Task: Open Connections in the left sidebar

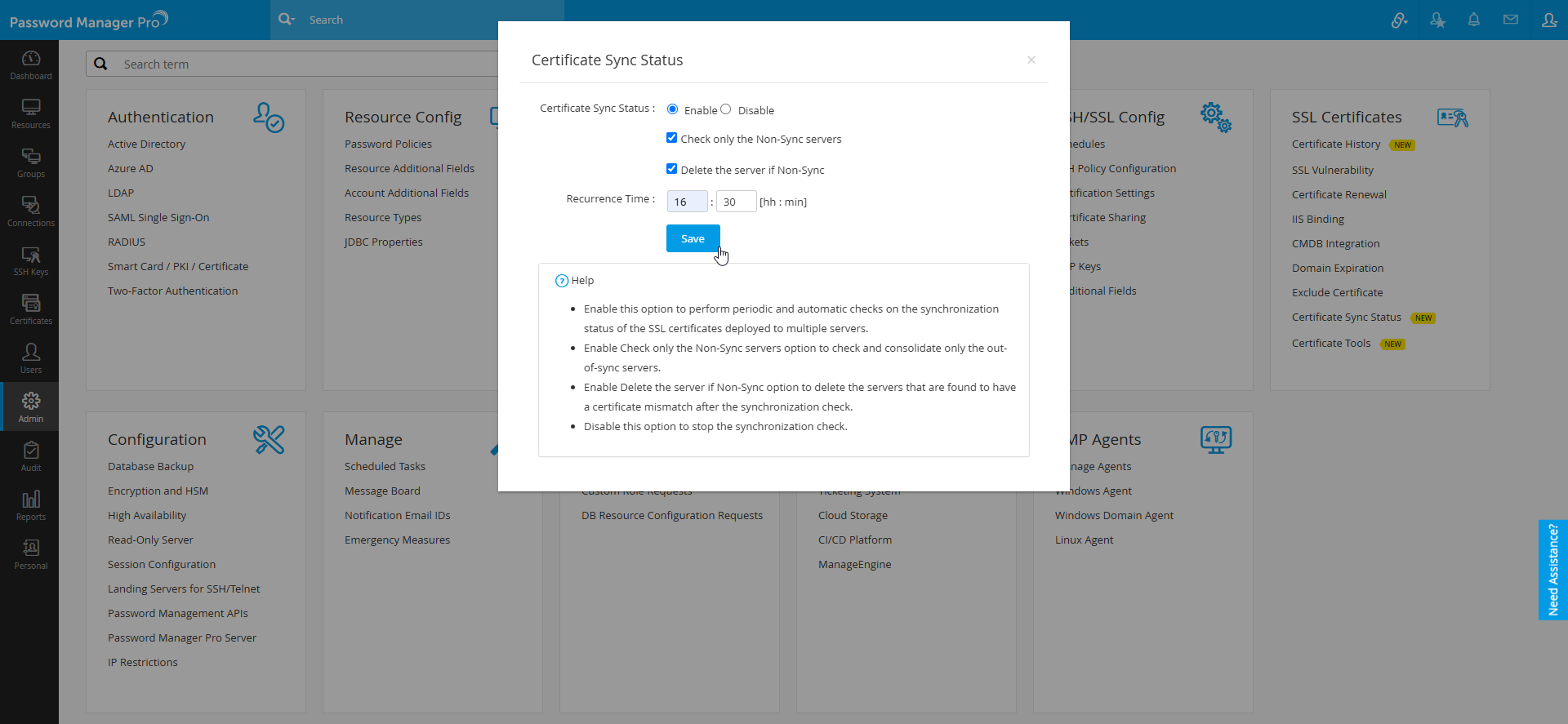Action: pos(30,211)
